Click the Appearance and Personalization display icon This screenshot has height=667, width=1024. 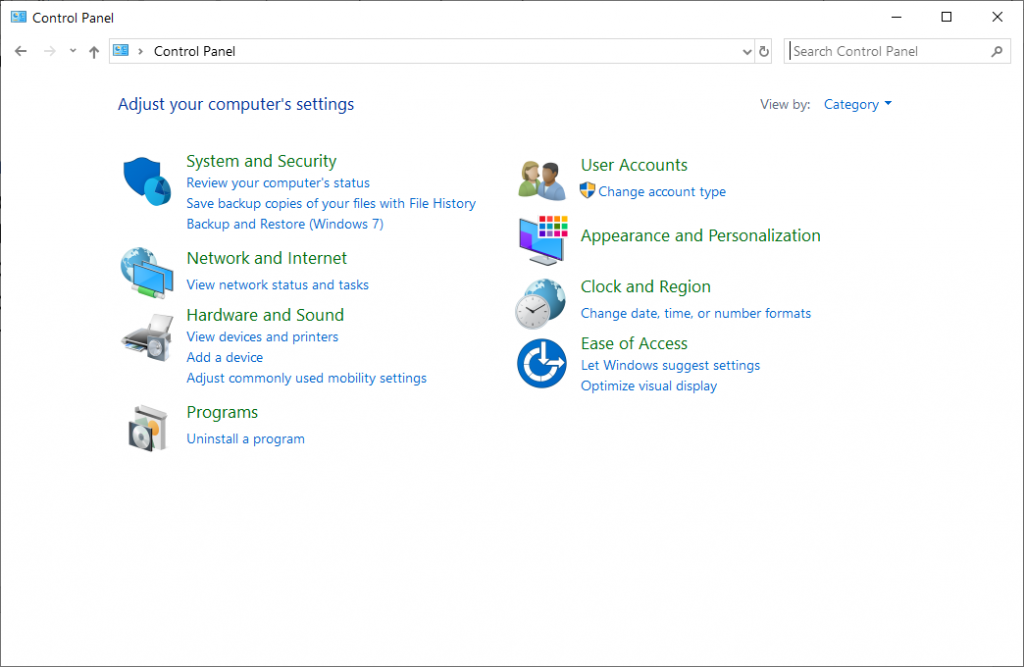(541, 240)
